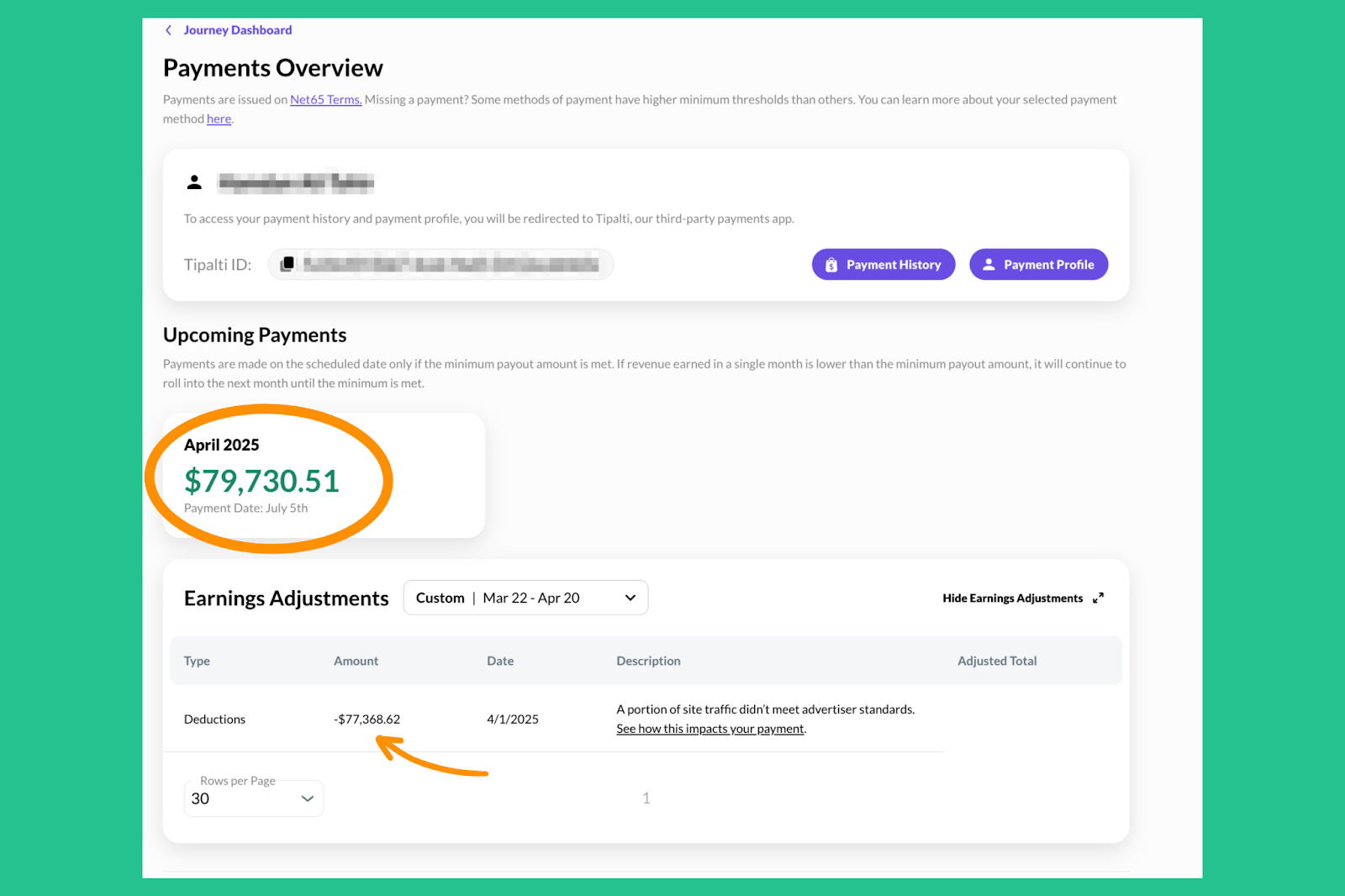
Task: Click the back chevron beside Journey Dashboard
Action: 169,30
